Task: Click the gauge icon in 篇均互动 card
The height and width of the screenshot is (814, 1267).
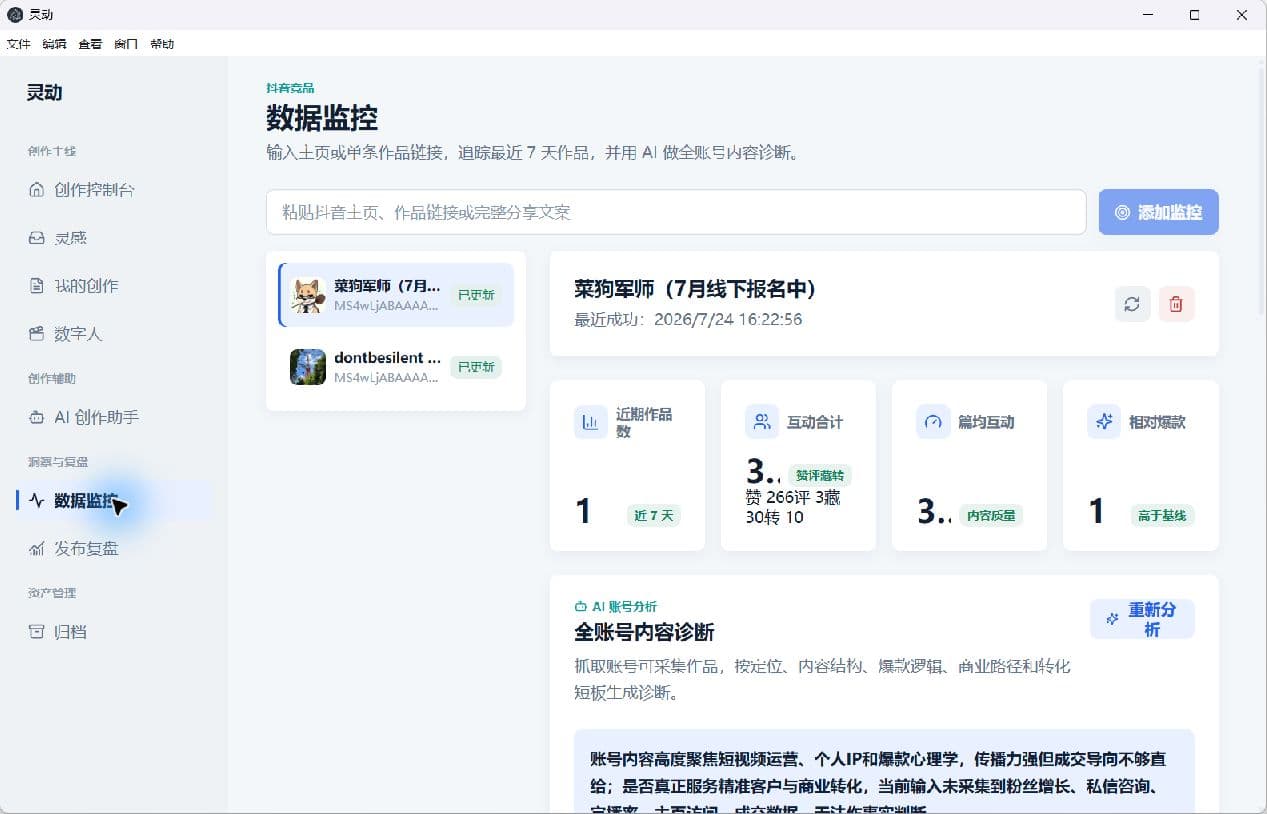Action: point(933,422)
